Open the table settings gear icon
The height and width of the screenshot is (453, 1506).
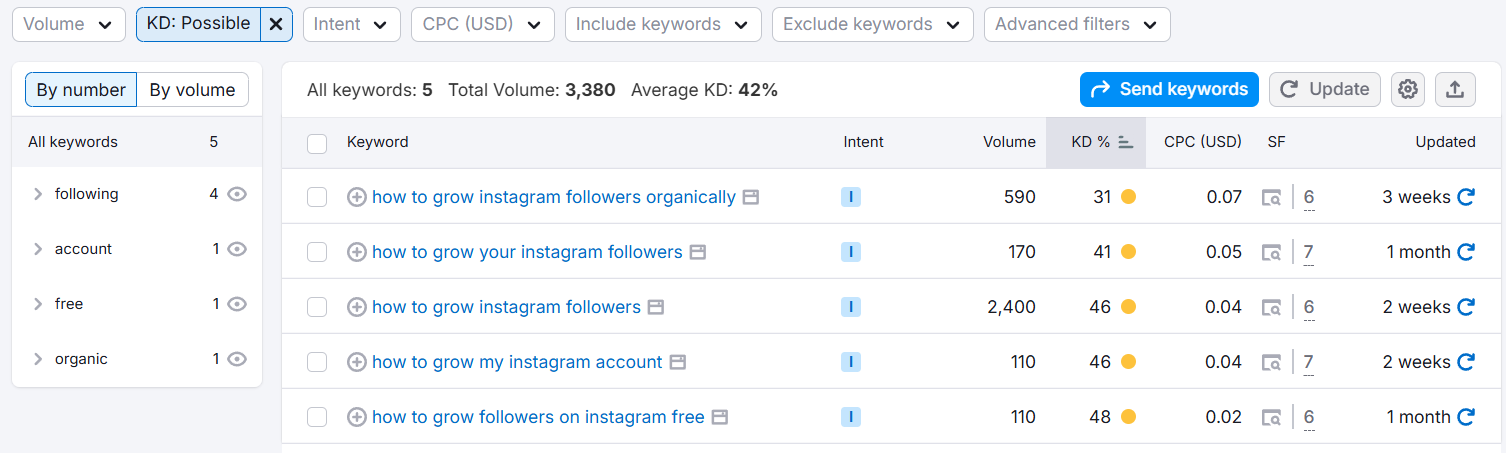(1408, 89)
